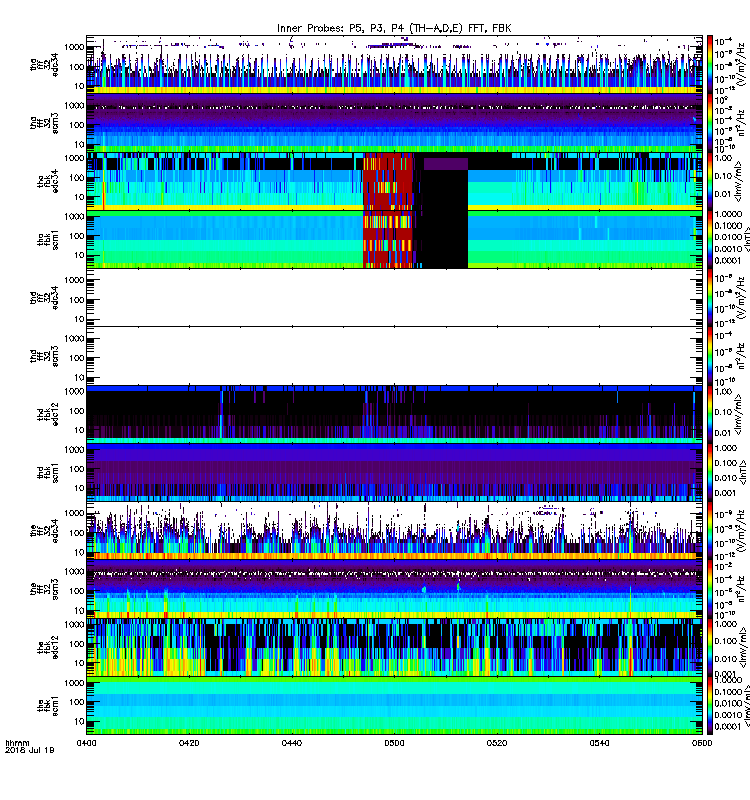Screen dimensions: 750x800
Task: Click the '10' tick label of the fbk scm1 panel
Action: click(79, 721)
